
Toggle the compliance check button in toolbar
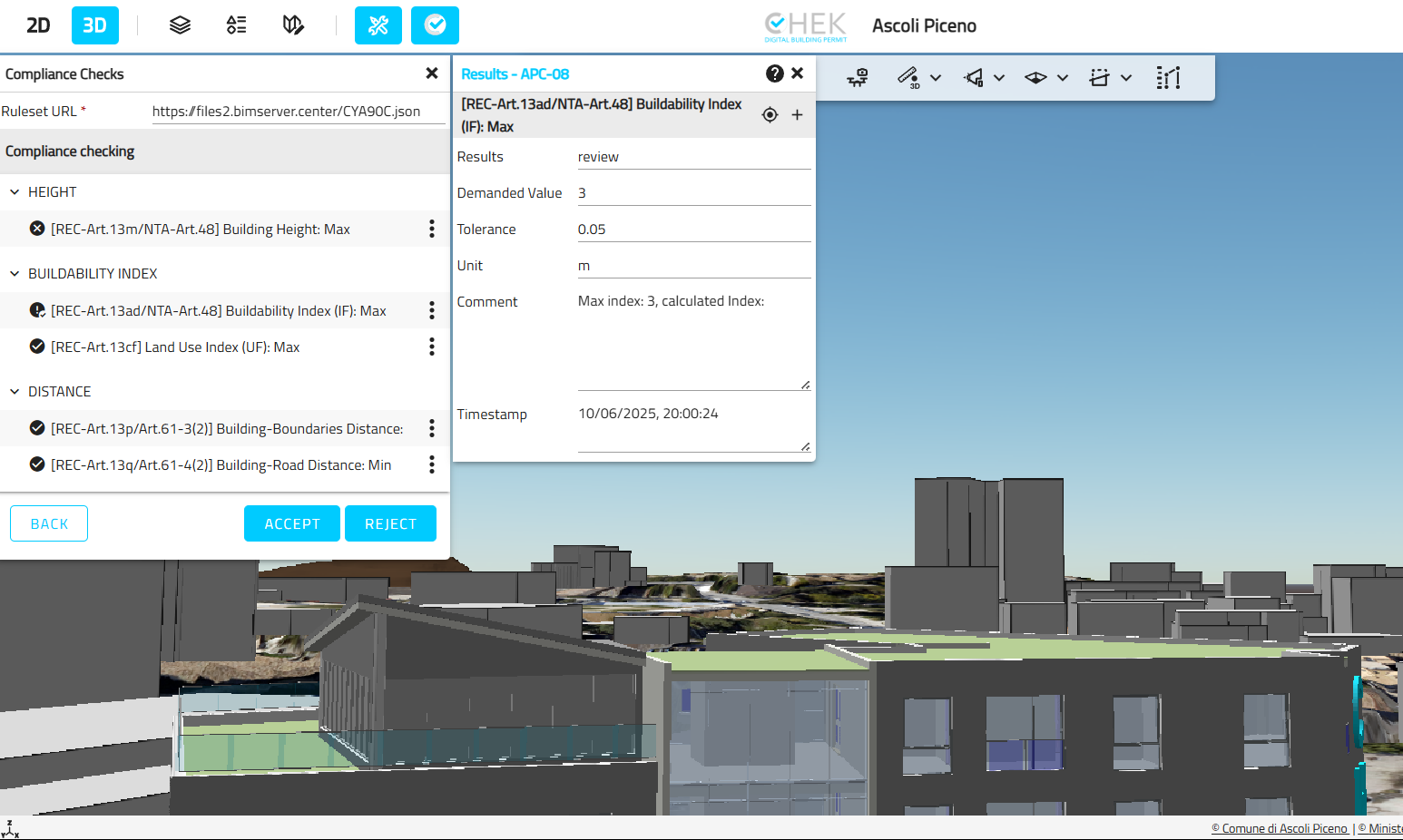pos(435,25)
